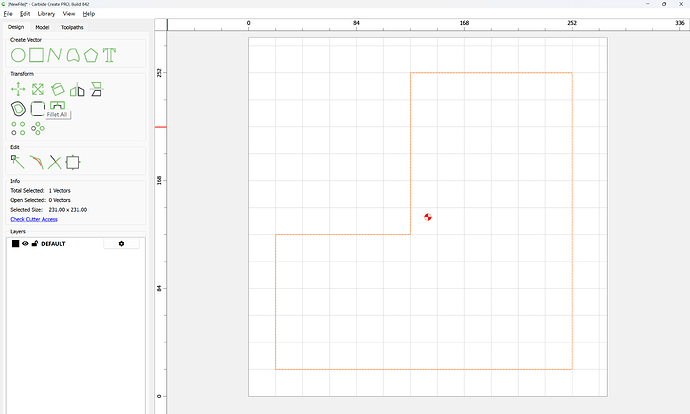
Task: Activate the Align vectors tool
Action: click(x=96, y=89)
